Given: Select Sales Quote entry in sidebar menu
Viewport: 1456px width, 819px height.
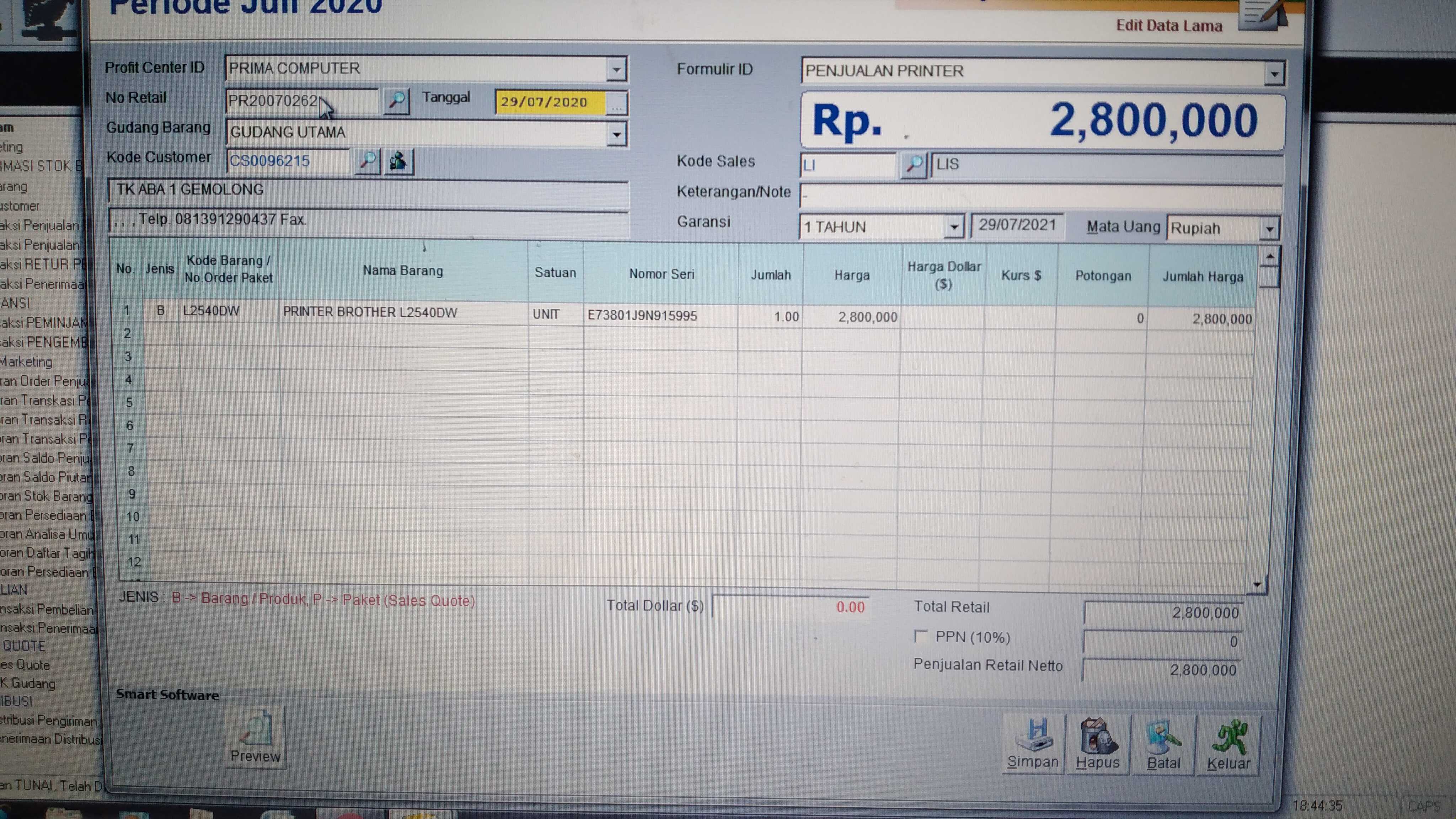Looking at the screenshot, I should click(26, 665).
